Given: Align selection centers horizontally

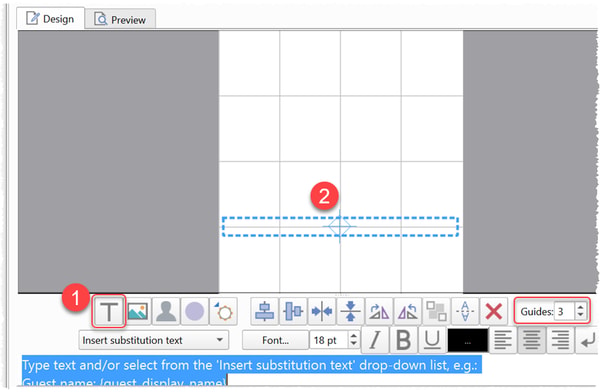Looking at the screenshot, I should click(293, 311).
